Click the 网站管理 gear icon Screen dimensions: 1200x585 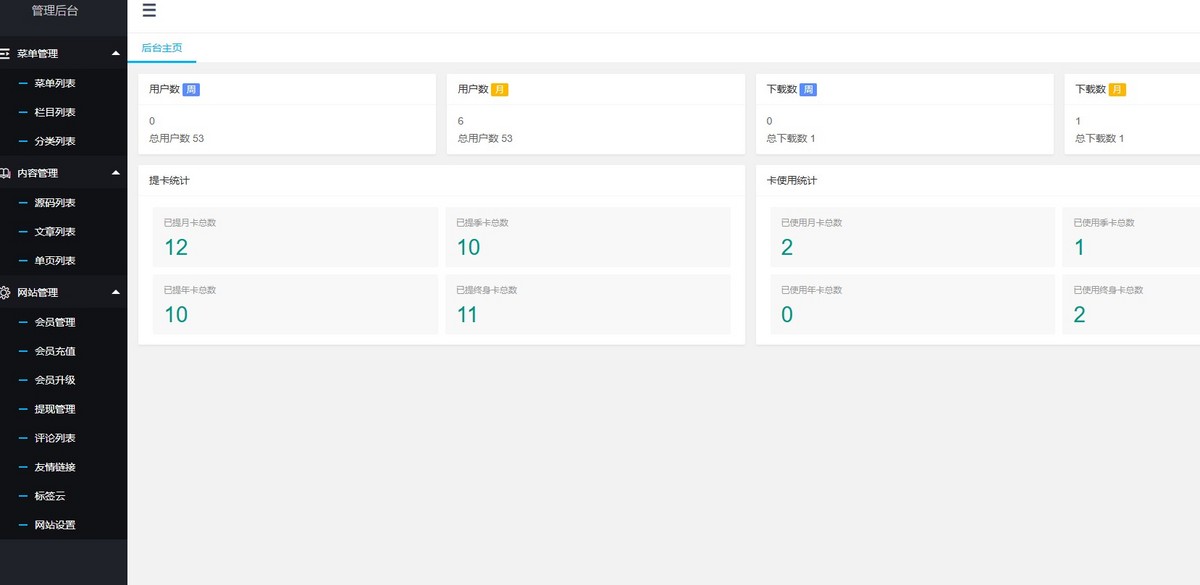[x=5, y=293]
